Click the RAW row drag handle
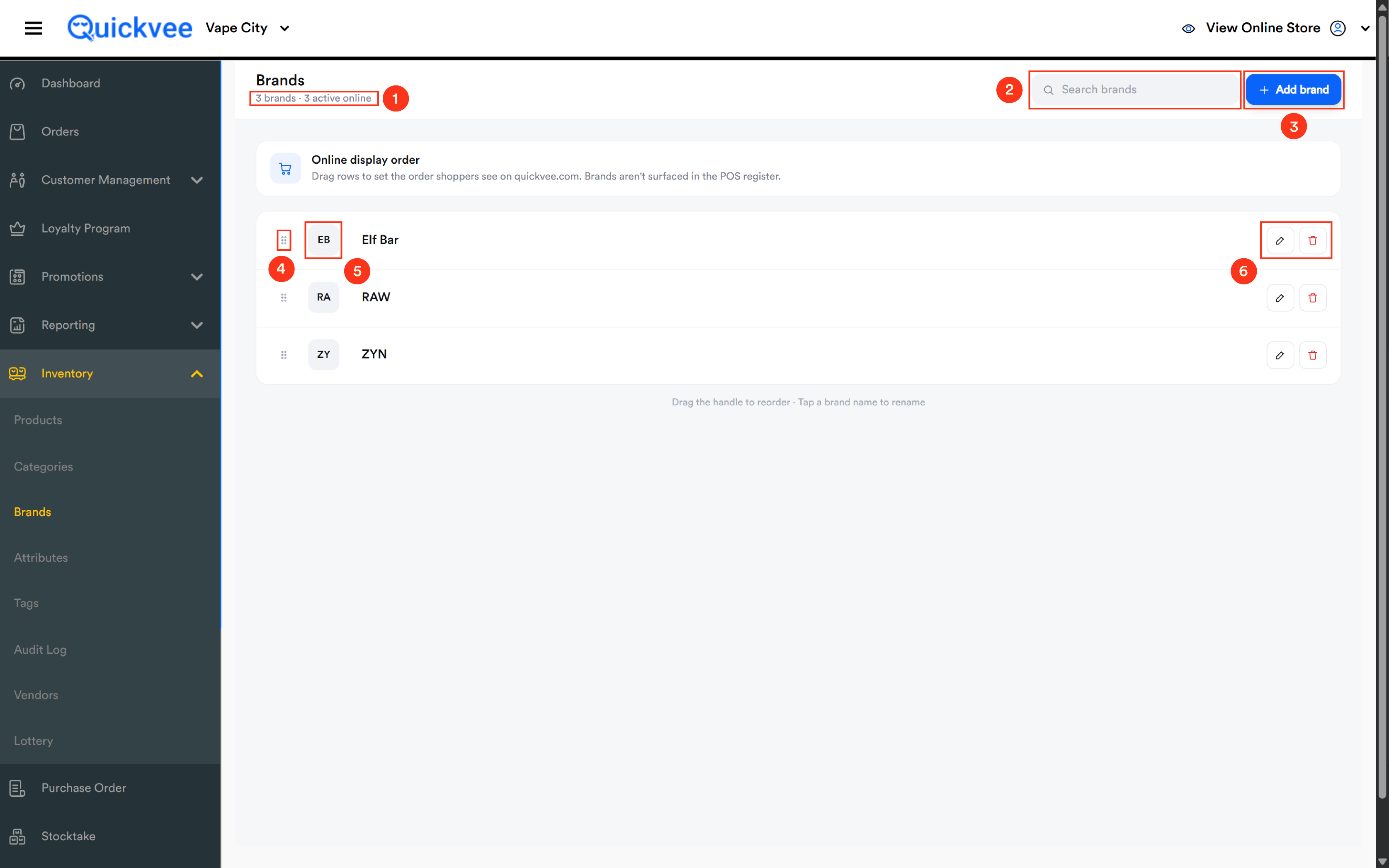 pyautogui.click(x=284, y=297)
